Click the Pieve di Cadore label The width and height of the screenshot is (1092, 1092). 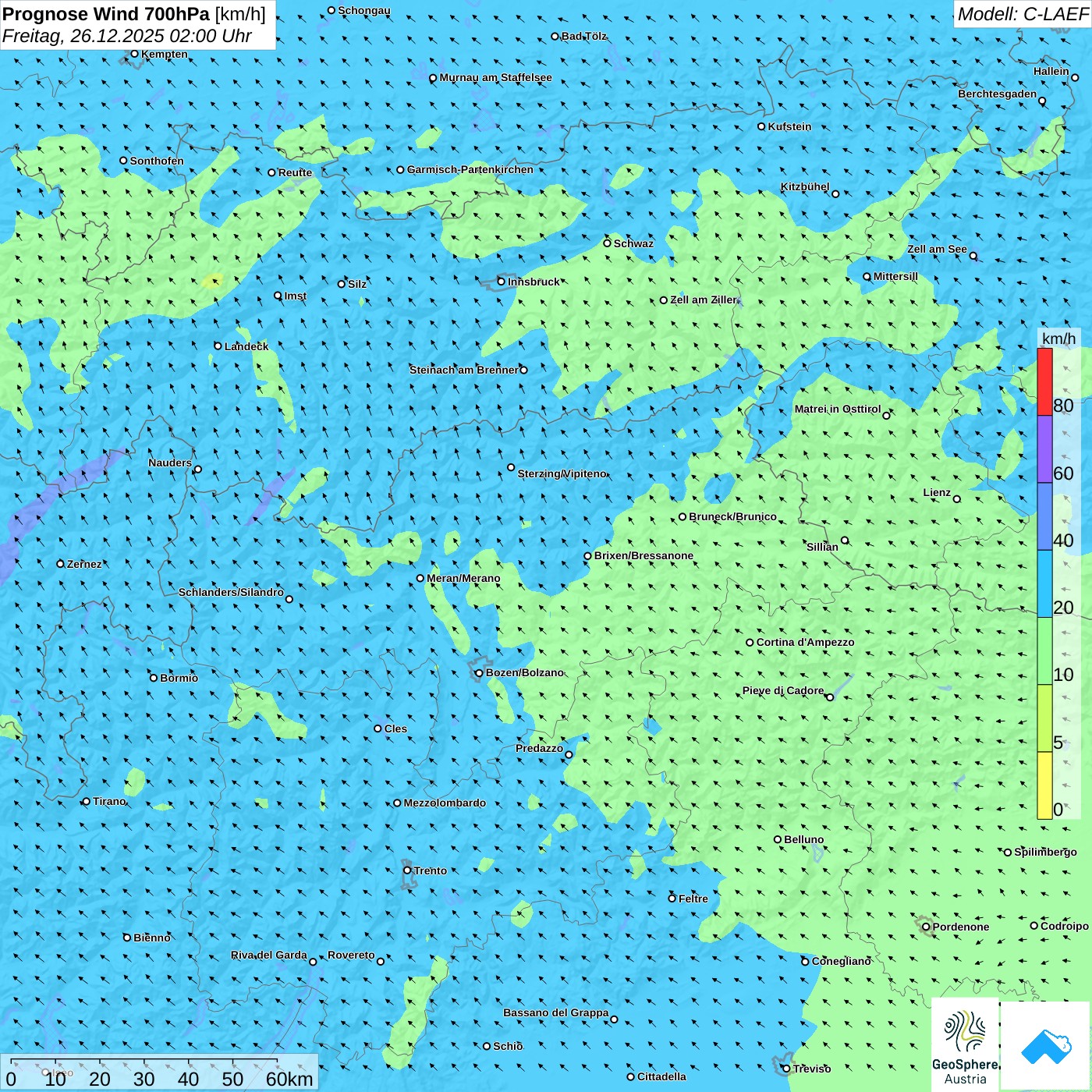(783, 690)
